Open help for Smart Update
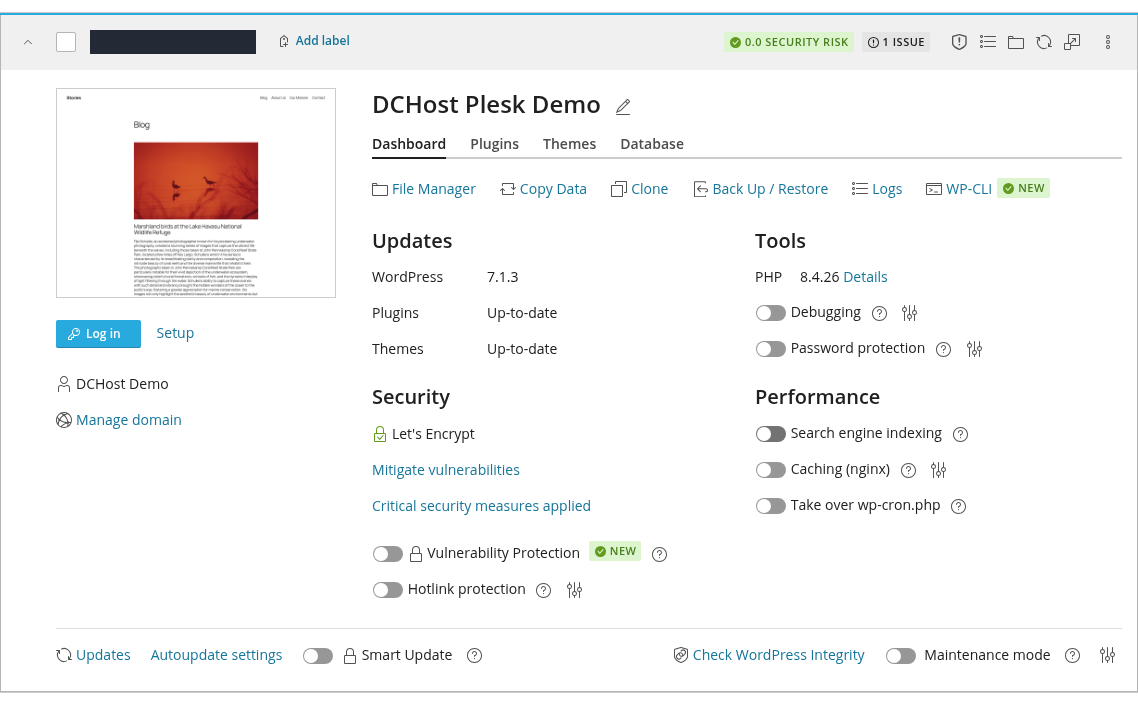This screenshot has width=1138, height=710. click(x=474, y=656)
